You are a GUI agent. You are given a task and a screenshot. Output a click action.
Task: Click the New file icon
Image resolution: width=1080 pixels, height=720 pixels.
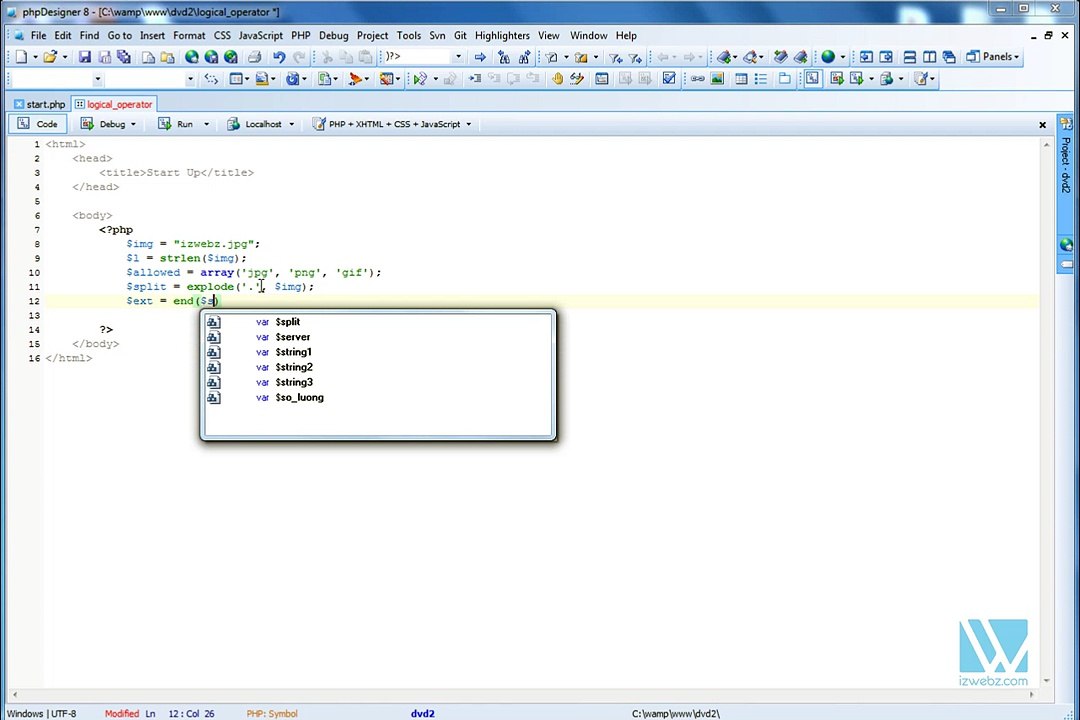click(x=21, y=57)
